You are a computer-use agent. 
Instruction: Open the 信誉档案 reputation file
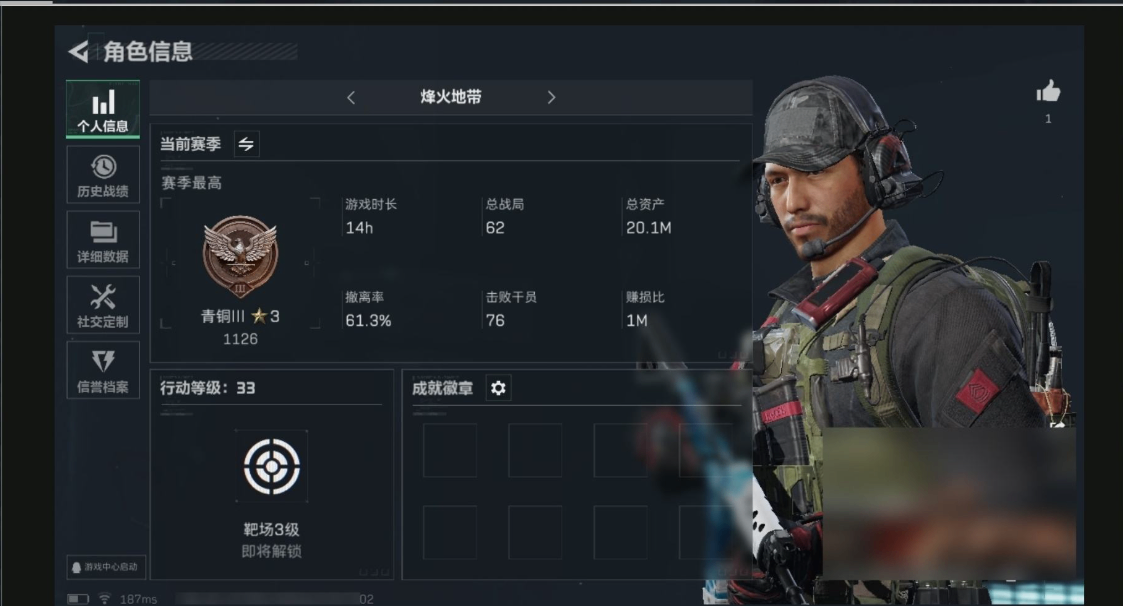click(x=103, y=370)
